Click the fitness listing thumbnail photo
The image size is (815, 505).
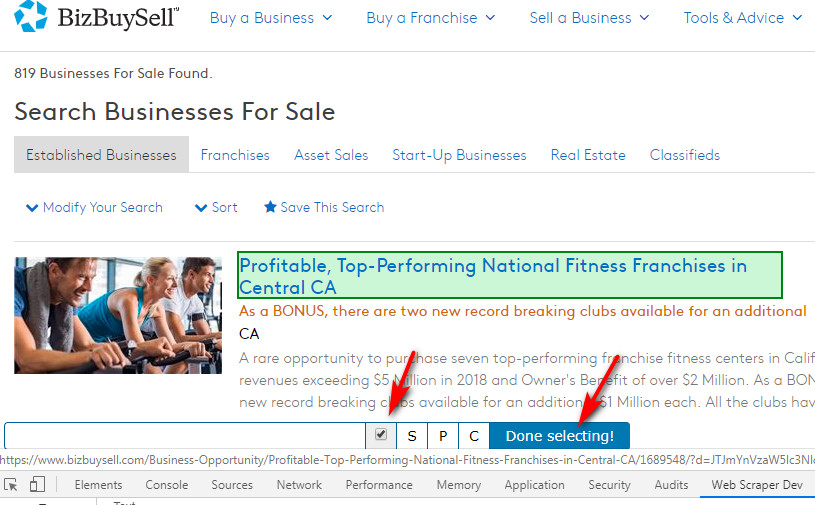pyautogui.click(x=119, y=315)
